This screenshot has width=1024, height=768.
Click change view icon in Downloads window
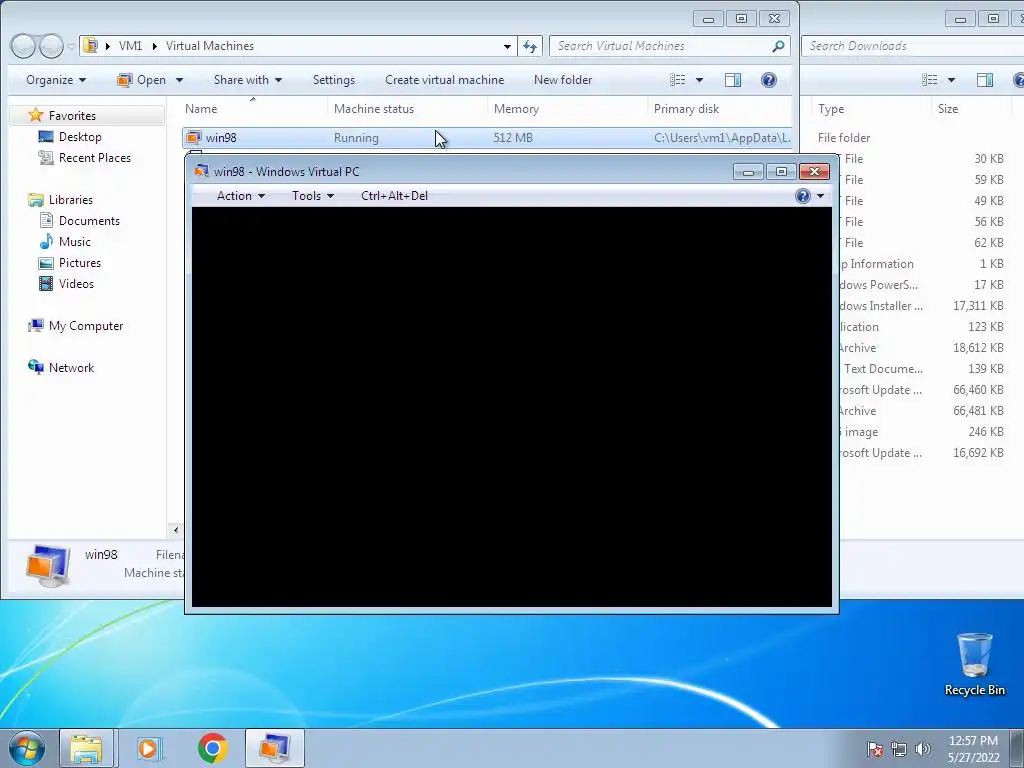pyautogui.click(x=930, y=80)
